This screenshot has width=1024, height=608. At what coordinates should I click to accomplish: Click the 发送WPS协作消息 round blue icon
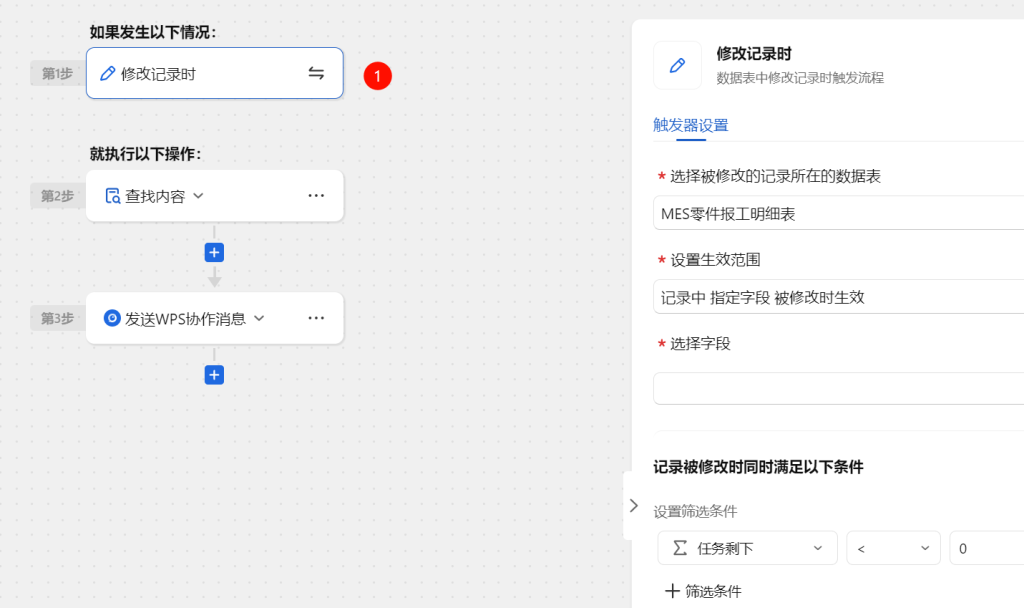coord(112,318)
